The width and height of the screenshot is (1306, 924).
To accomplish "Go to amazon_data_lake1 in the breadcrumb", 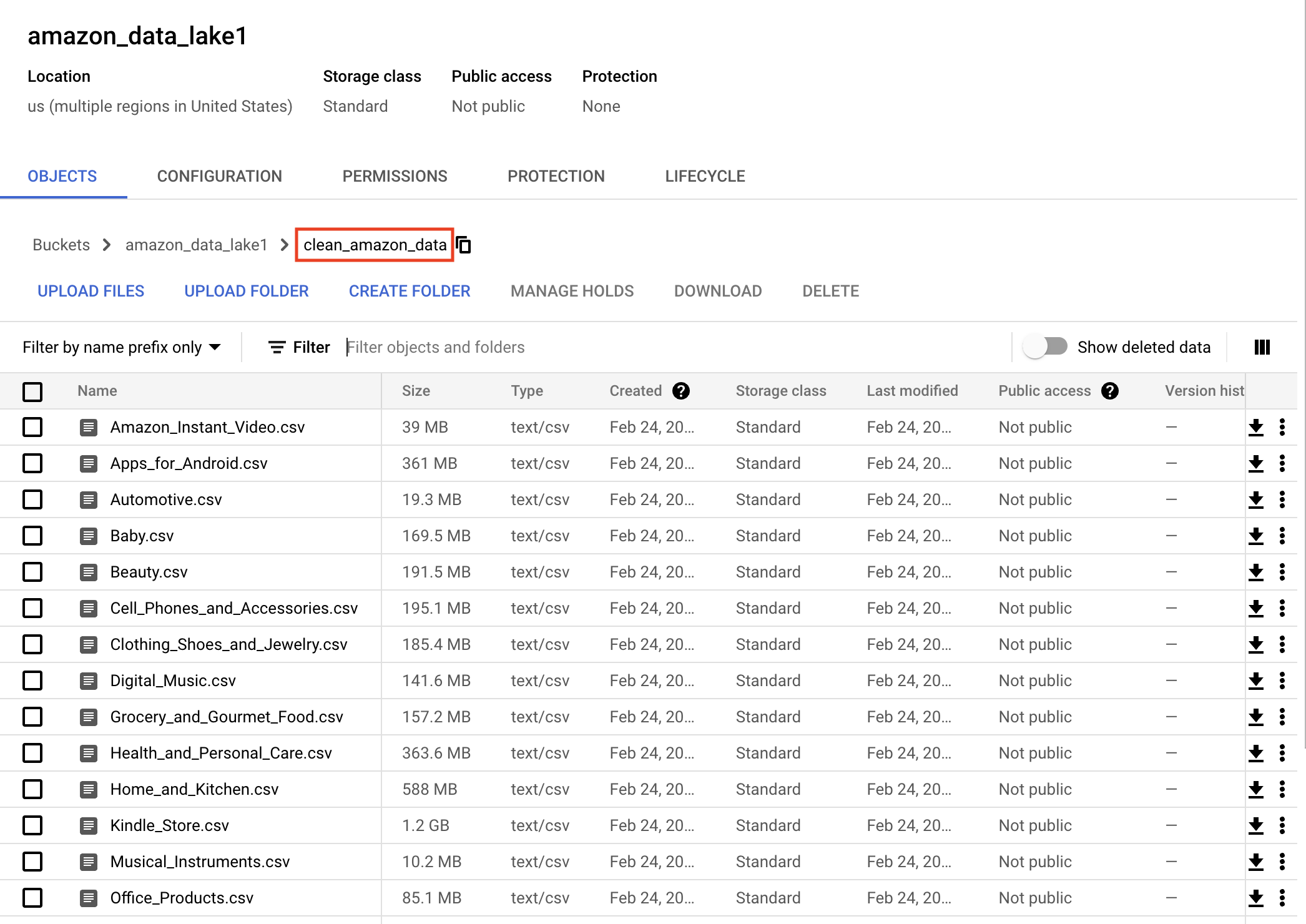I will pyautogui.click(x=196, y=245).
